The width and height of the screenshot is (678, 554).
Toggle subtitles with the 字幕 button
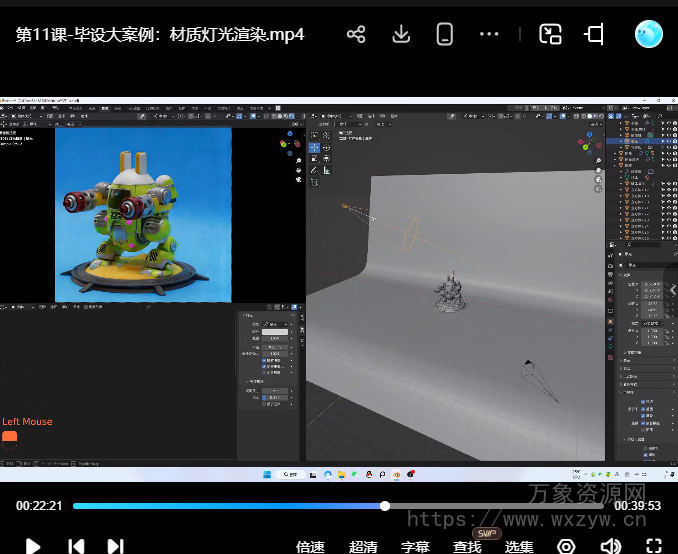[x=415, y=546]
